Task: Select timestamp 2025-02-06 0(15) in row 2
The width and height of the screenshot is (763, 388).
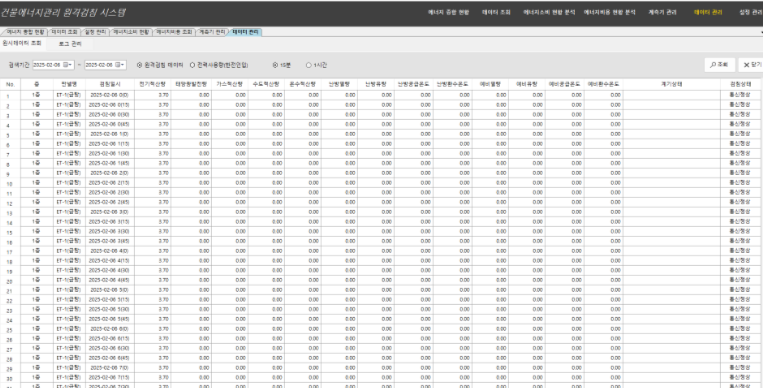Action: pyautogui.click(x=110, y=105)
